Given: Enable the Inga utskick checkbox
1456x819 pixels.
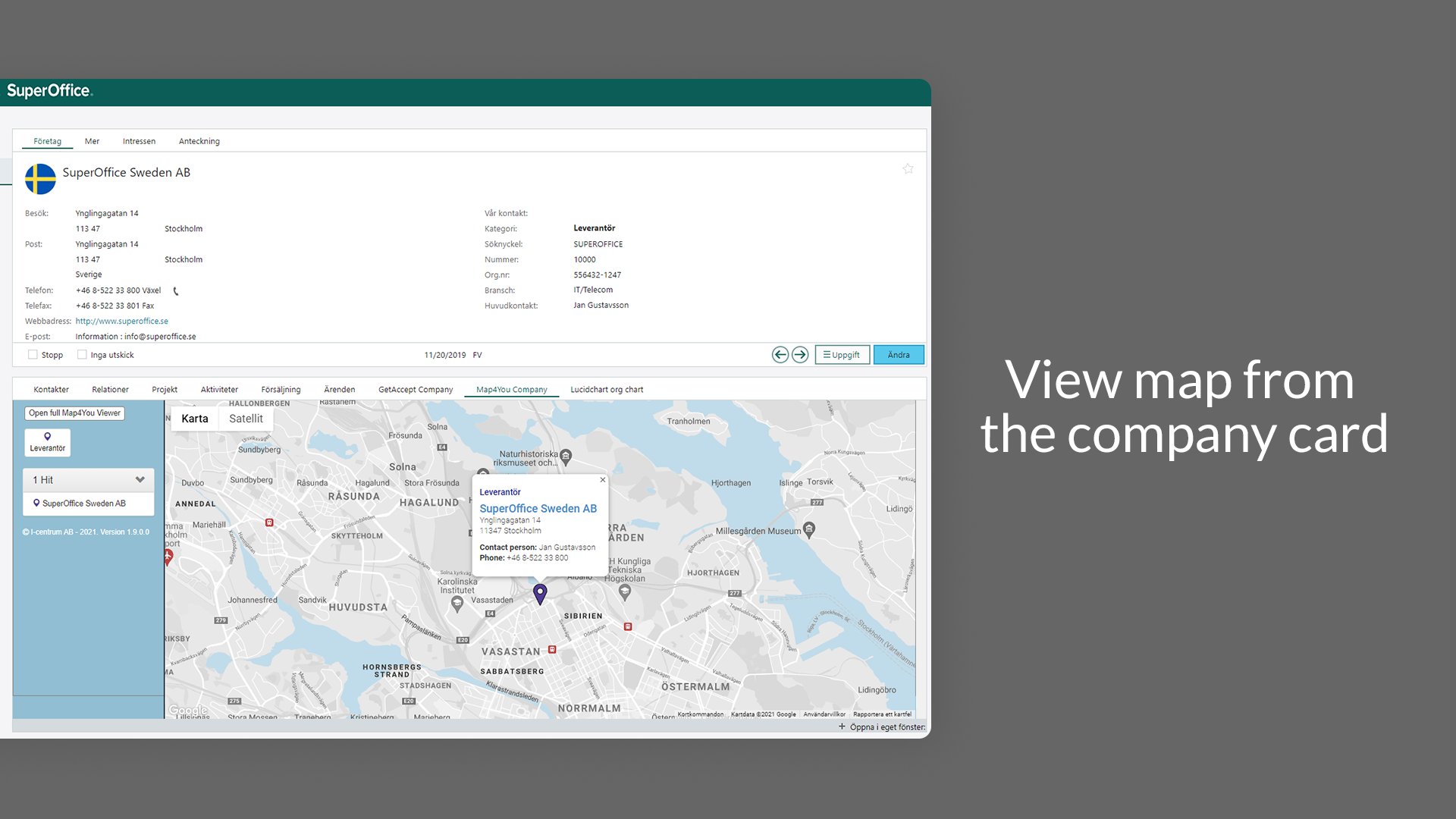Looking at the screenshot, I should [x=82, y=355].
